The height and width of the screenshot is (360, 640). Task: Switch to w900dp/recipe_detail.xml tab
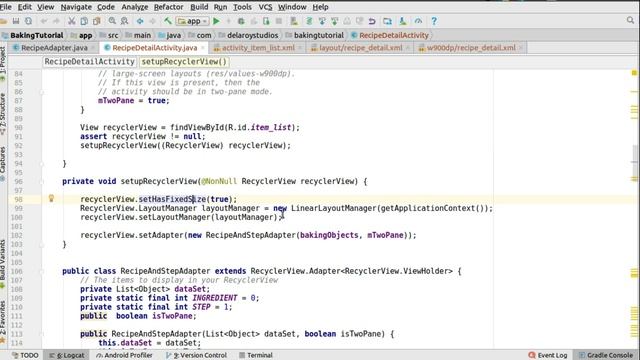click(x=471, y=48)
